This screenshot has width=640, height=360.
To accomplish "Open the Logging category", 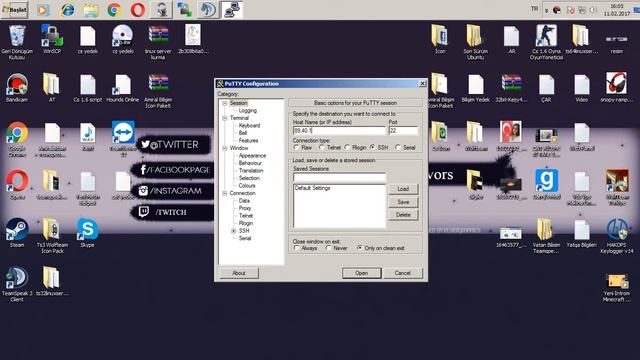I will [248, 111].
